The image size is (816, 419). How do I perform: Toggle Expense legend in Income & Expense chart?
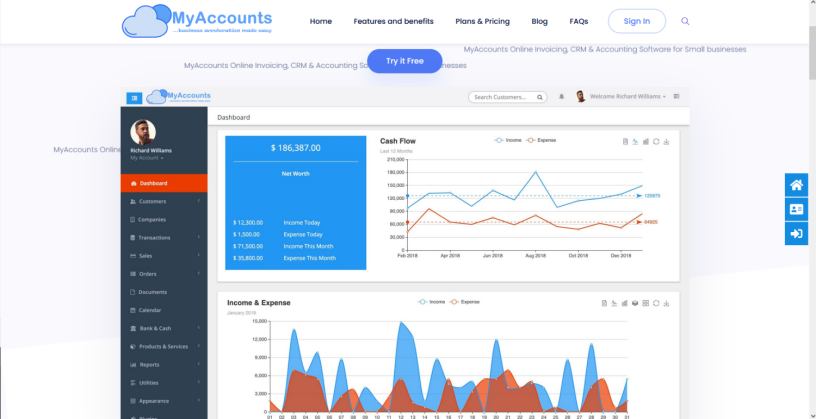pos(465,302)
